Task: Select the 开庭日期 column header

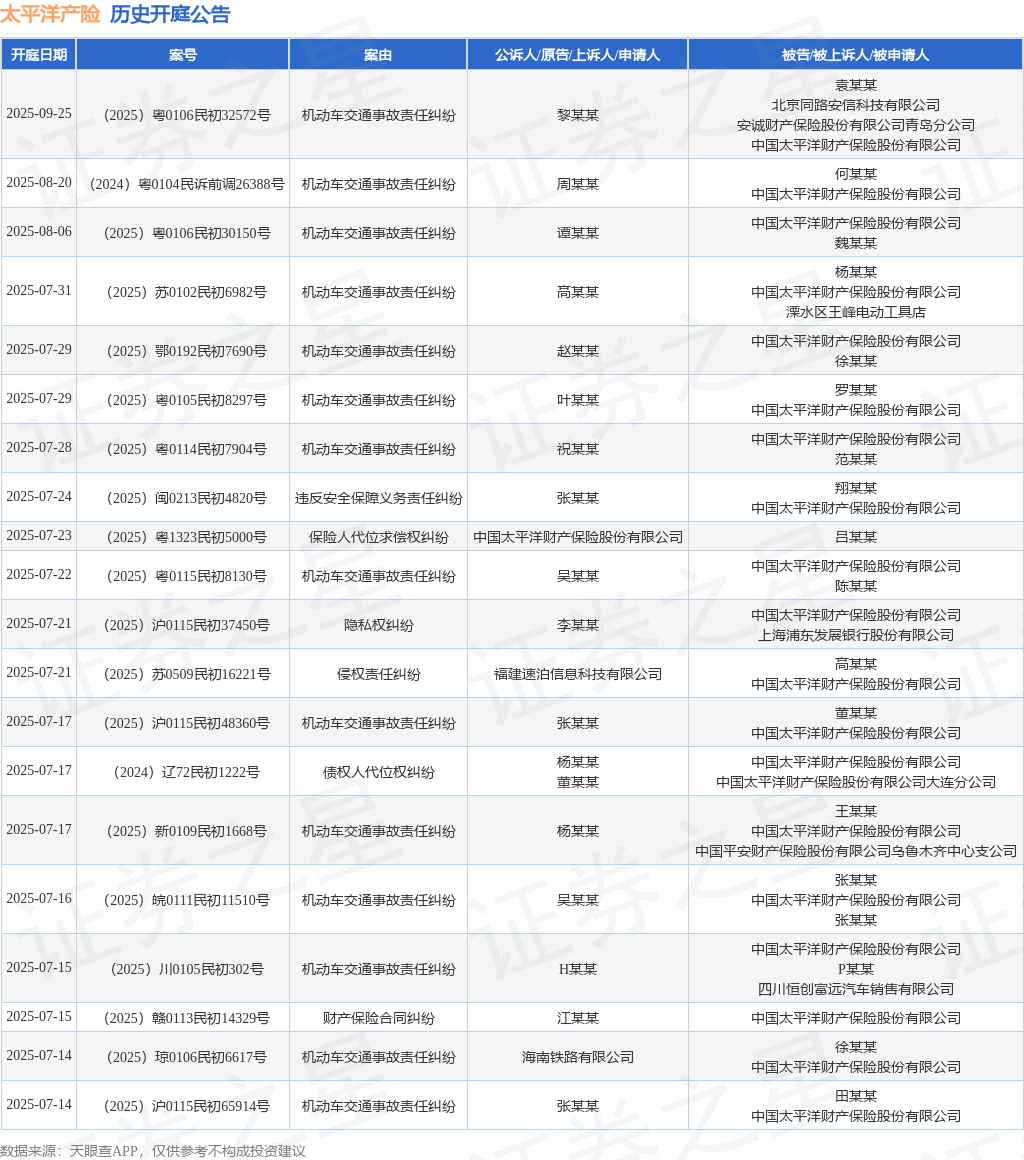Action: 38,55
